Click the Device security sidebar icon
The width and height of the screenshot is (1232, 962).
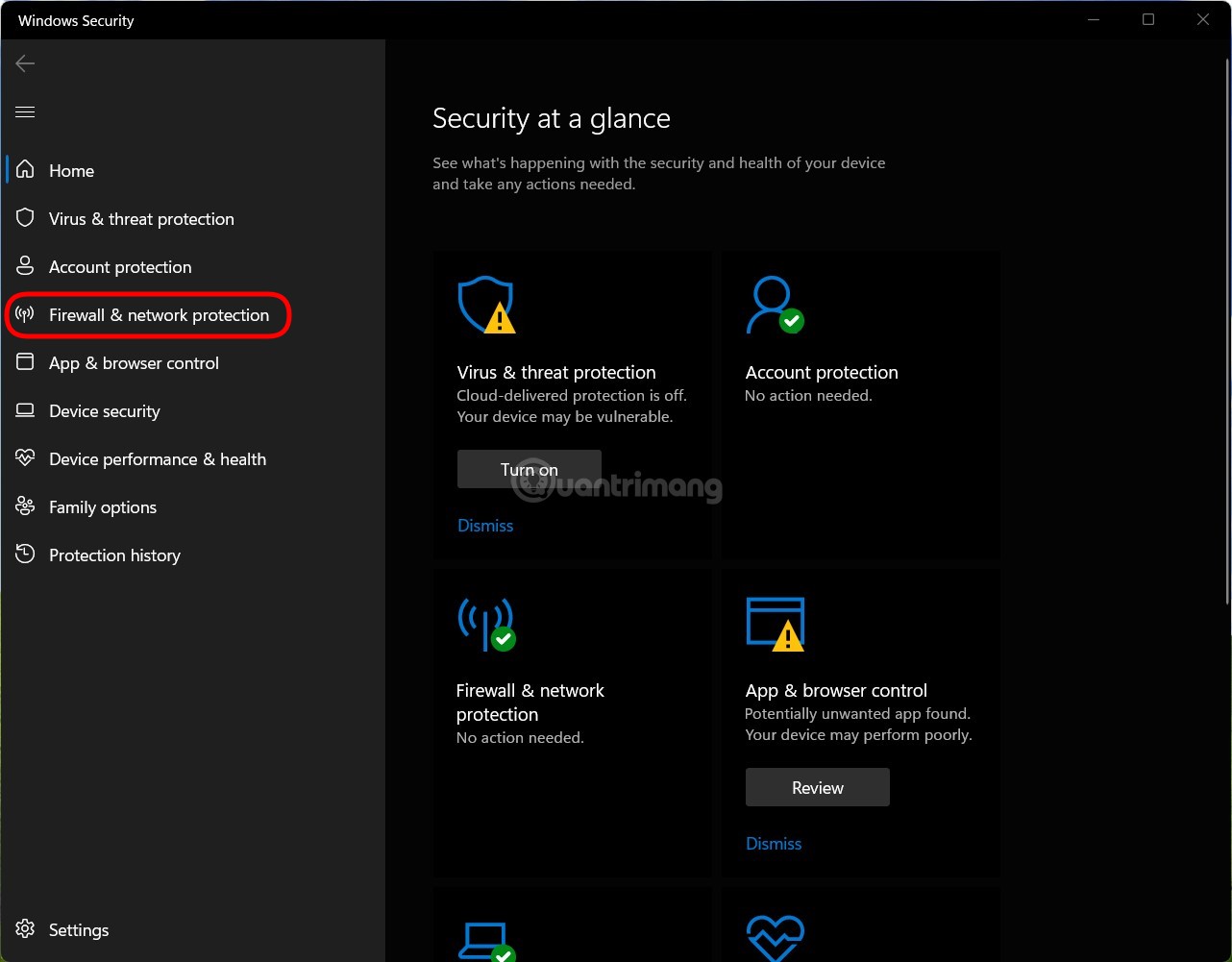[x=25, y=410]
